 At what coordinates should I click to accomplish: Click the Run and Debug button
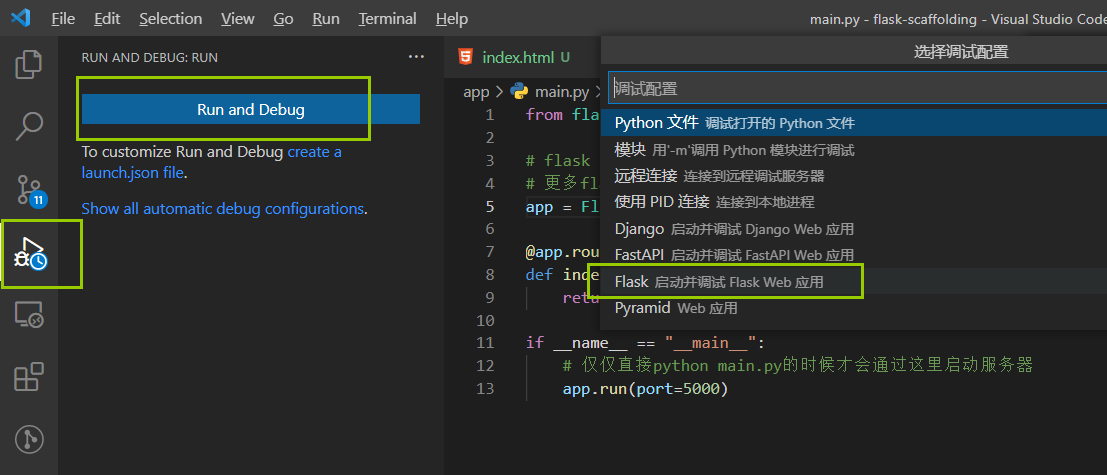coord(251,110)
